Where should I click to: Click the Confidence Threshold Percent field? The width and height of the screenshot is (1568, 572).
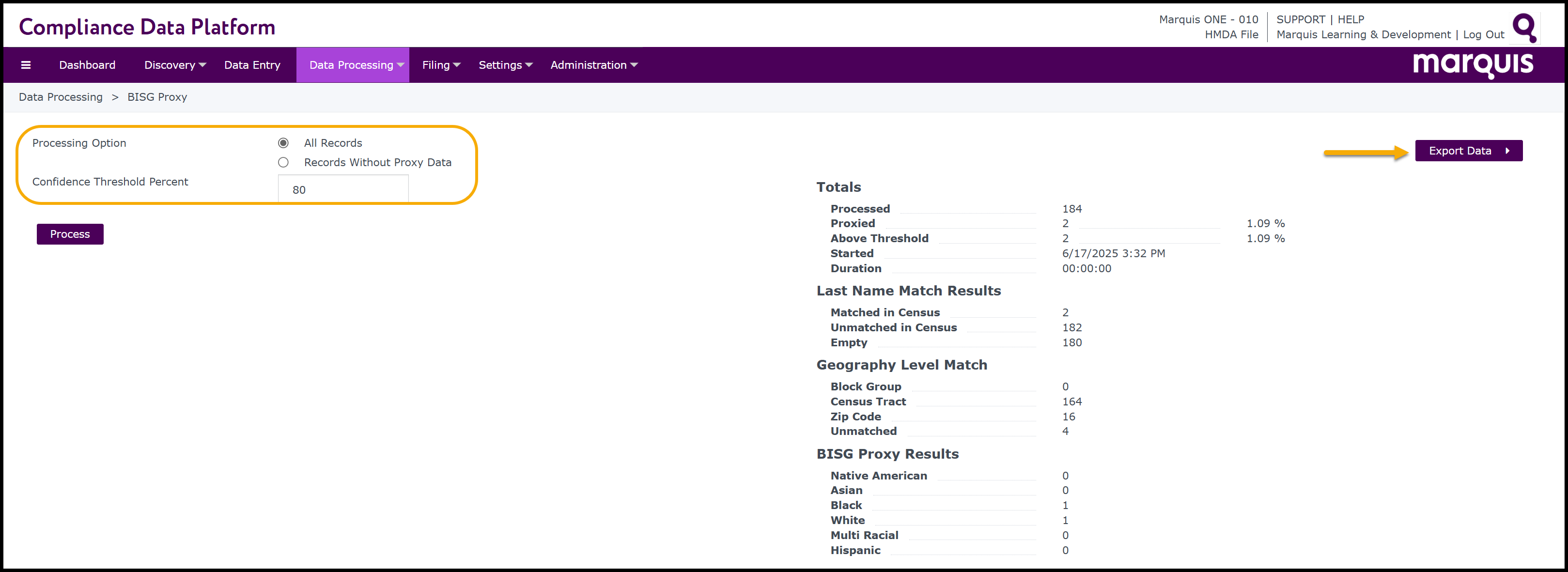coord(342,189)
